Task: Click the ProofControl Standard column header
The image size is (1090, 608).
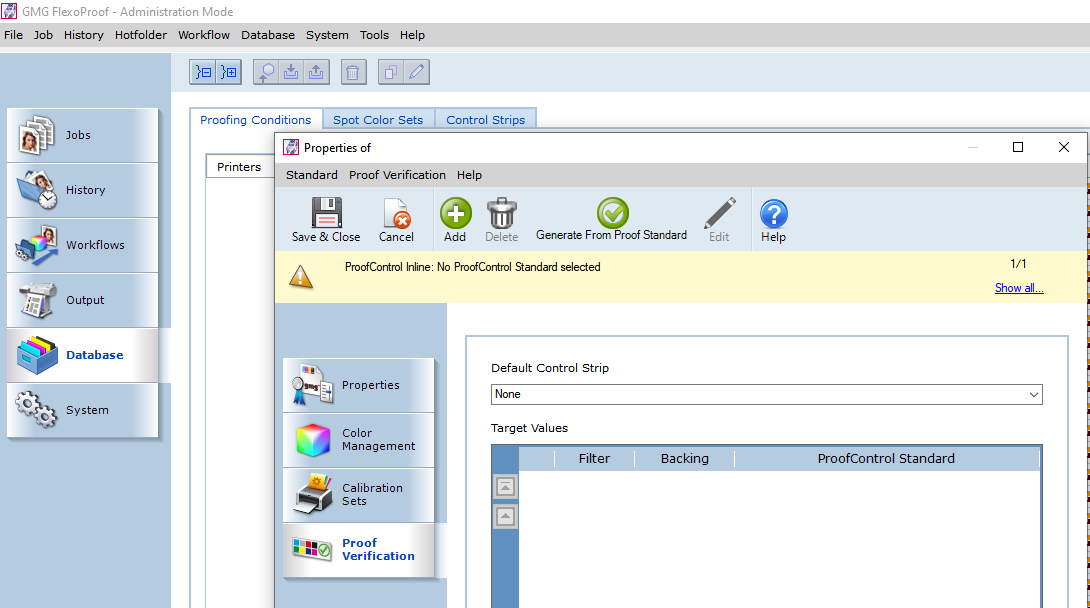Action: click(886, 459)
